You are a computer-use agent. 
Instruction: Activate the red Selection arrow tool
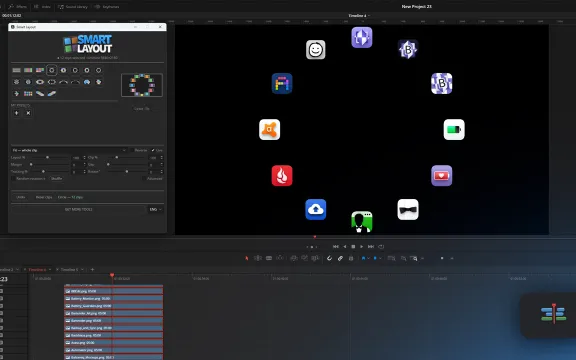click(246, 258)
